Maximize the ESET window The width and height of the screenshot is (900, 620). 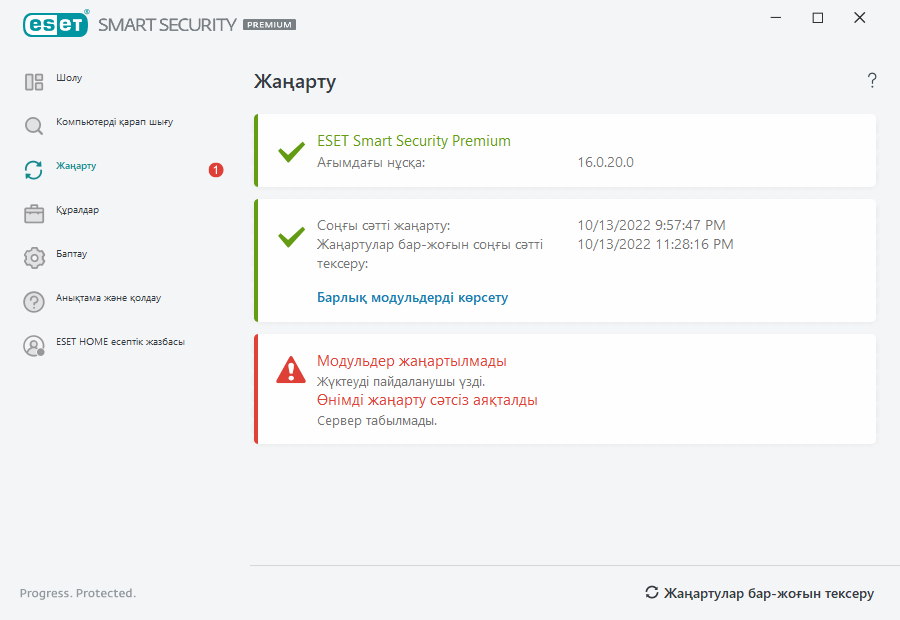click(818, 18)
